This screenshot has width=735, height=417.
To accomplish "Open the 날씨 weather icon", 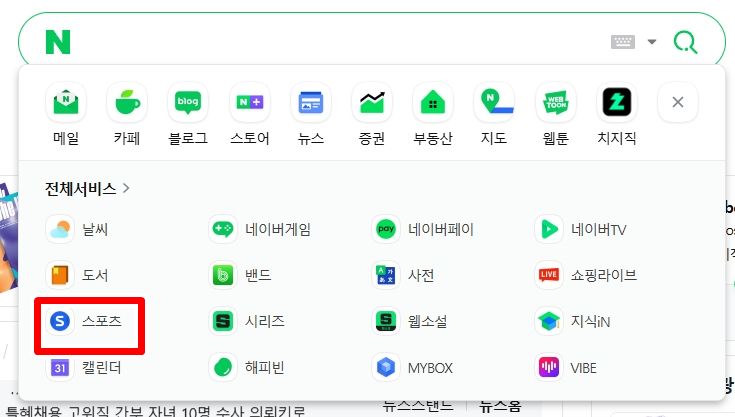I will (x=60, y=229).
